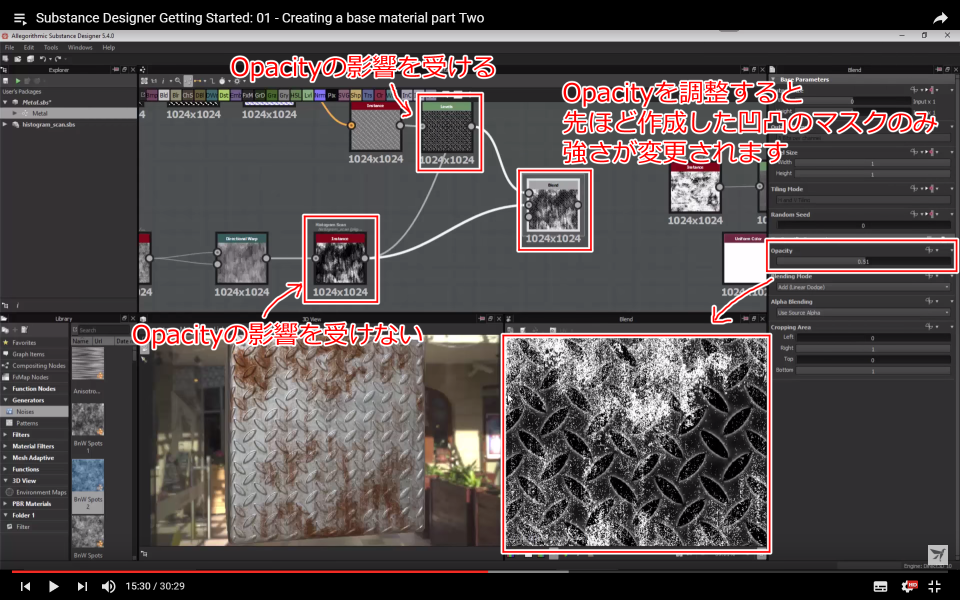Click the Save all toolbar icon

point(30,59)
